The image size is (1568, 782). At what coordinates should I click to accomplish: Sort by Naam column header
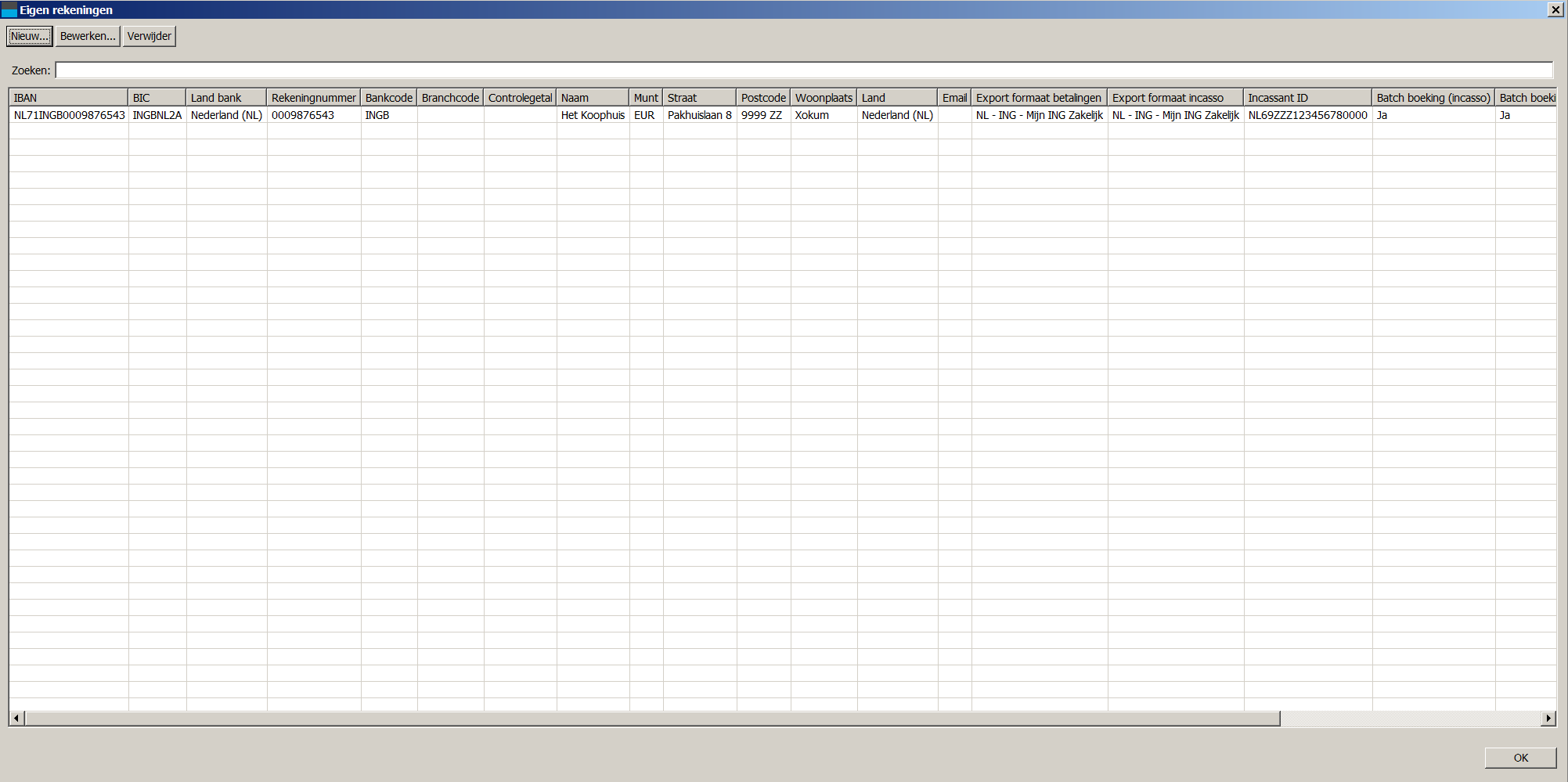pyautogui.click(x=593, y=98)
